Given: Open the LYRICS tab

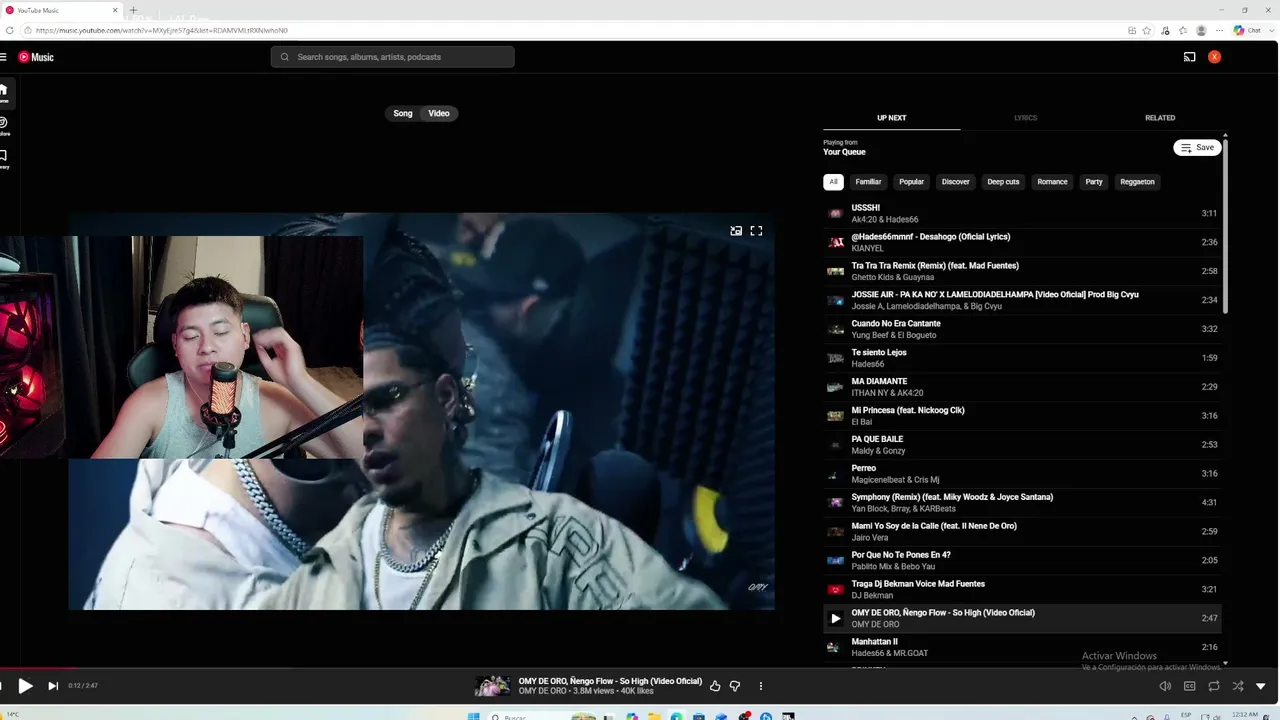Looking at the screenshot, I should (x=1025, y=118).
